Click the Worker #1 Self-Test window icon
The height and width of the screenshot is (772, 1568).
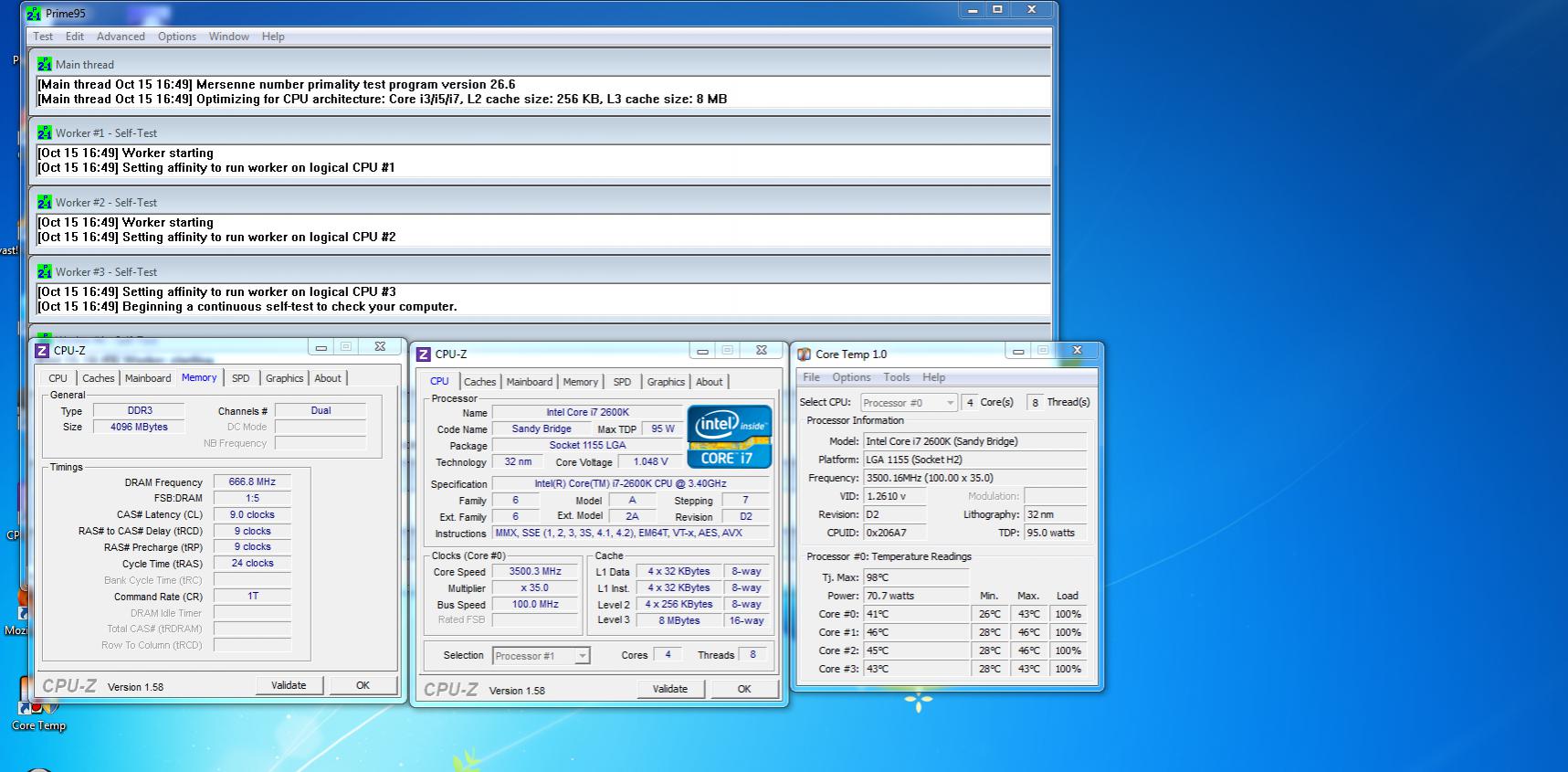tap(45, 133)
